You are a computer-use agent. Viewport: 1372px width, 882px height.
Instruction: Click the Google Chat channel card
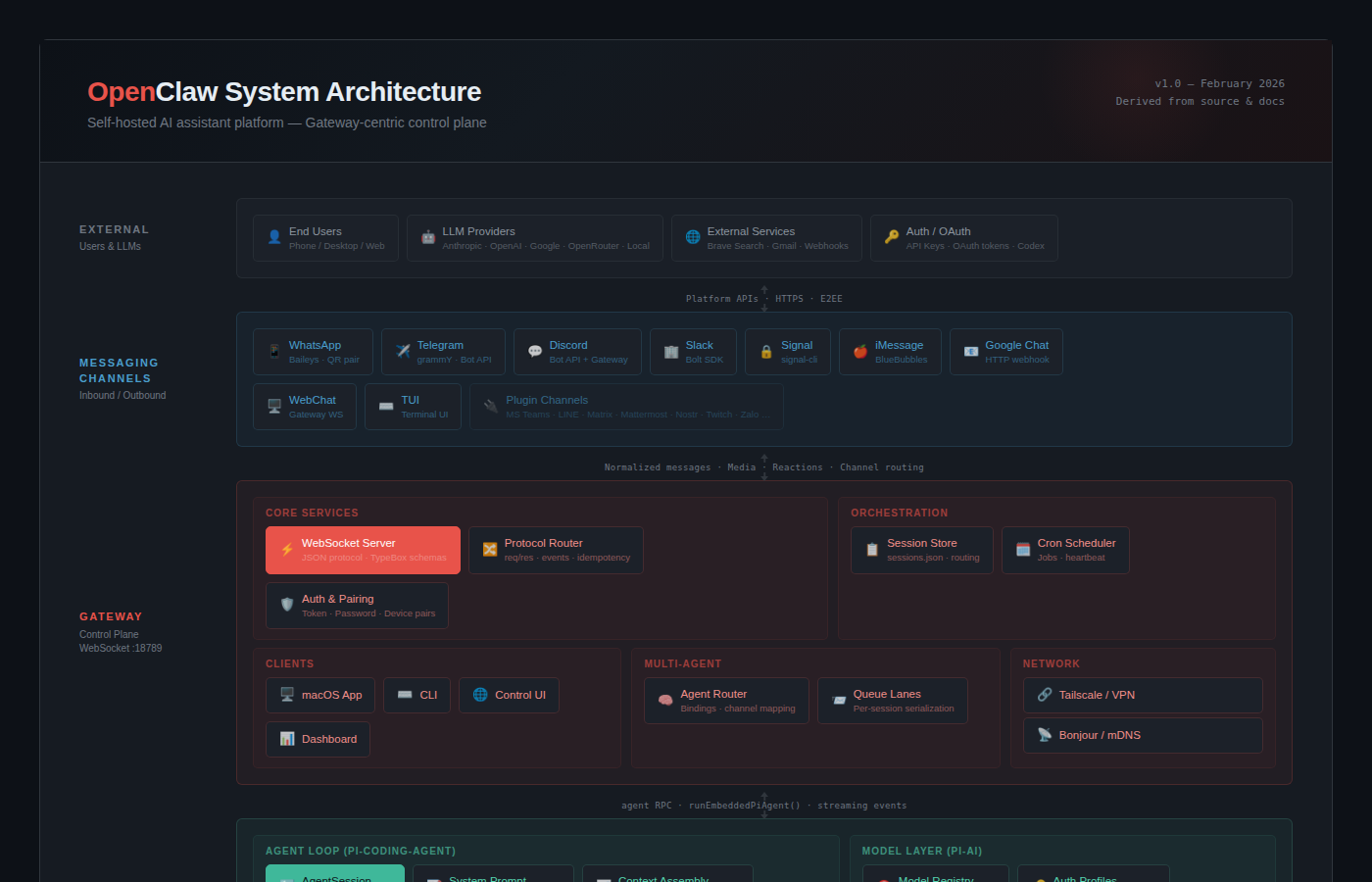1005,352
